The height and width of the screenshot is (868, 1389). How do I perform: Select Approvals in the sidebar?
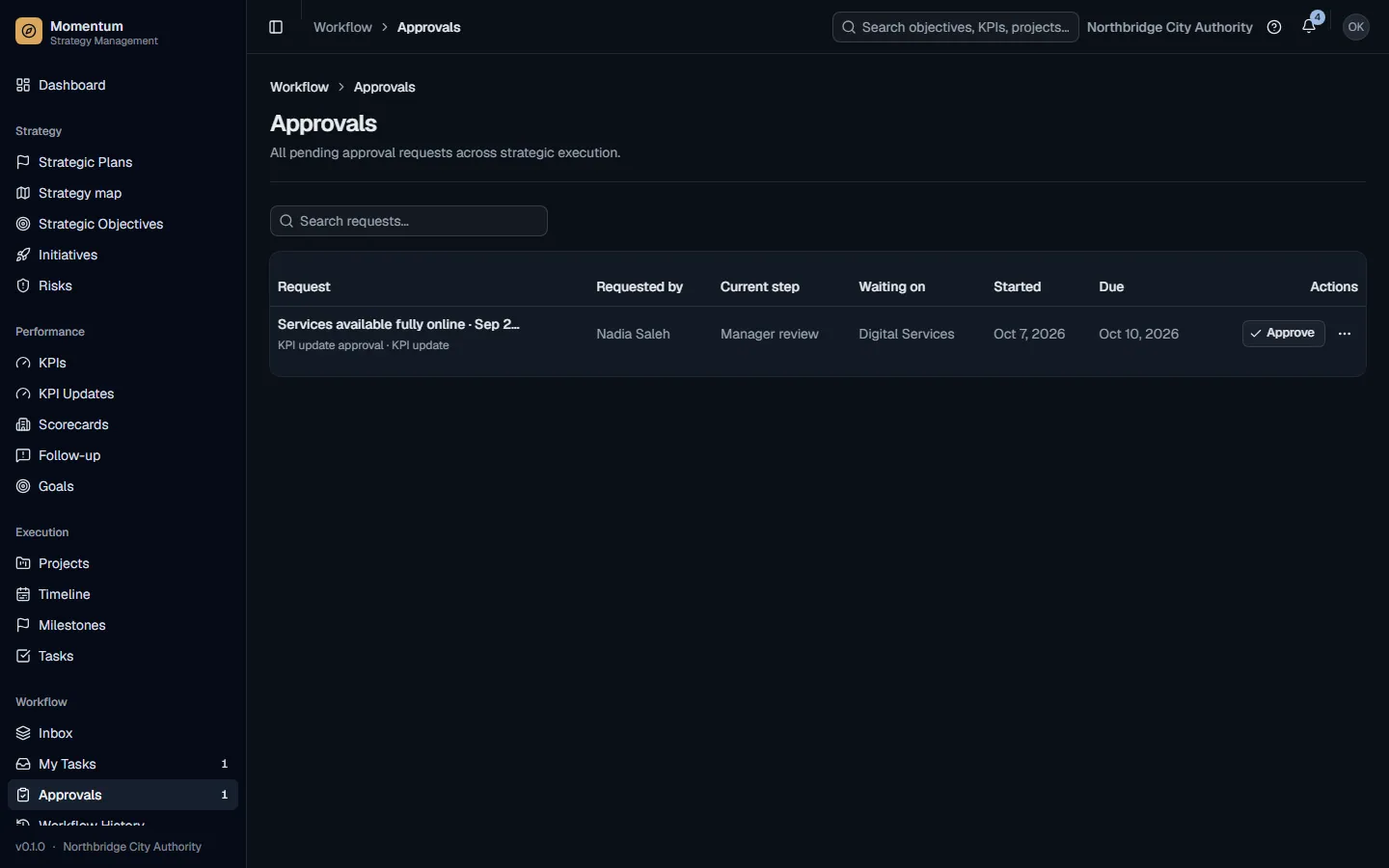tap(123, 795)
